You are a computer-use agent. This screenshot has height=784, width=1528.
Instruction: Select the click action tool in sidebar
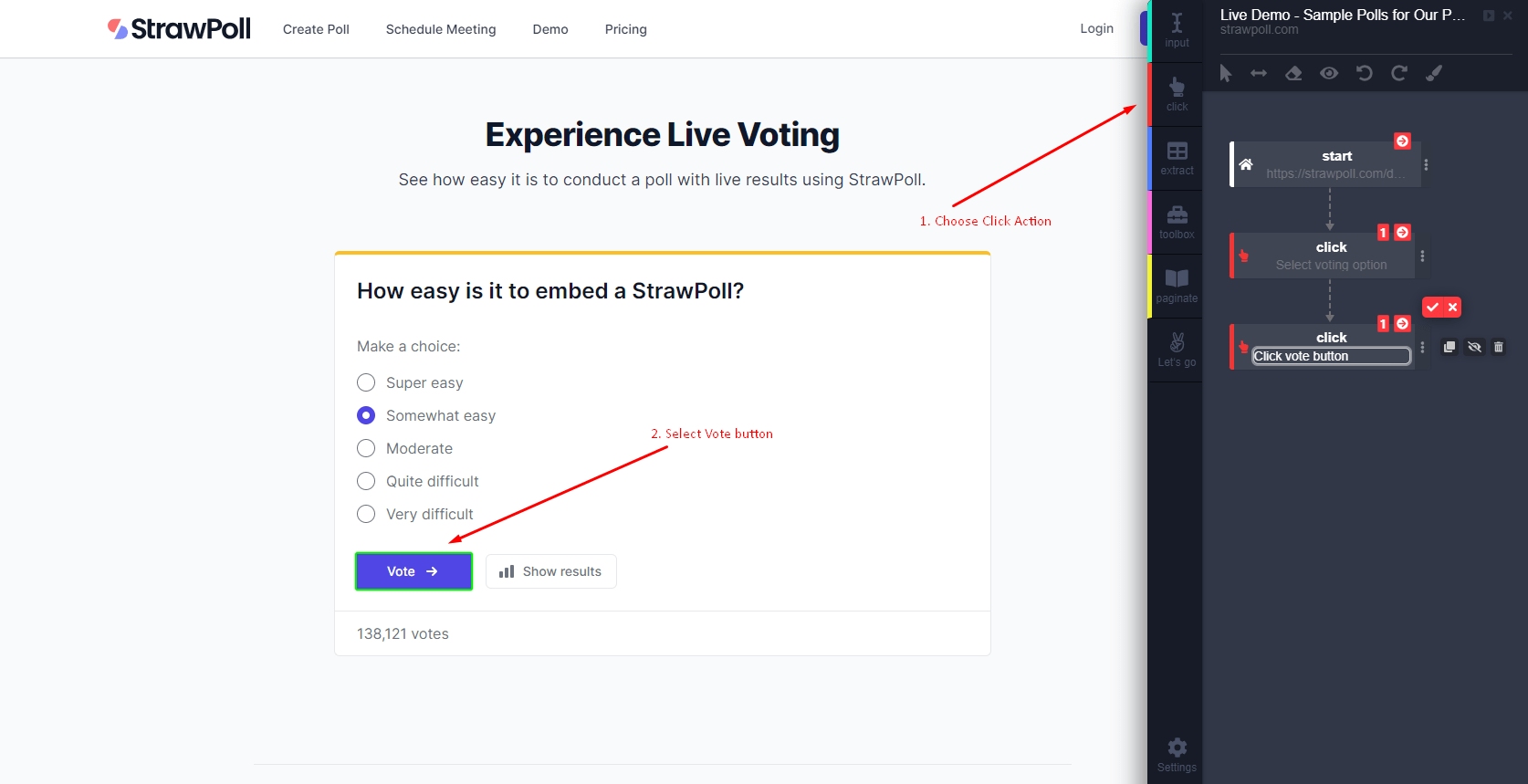1177,93
